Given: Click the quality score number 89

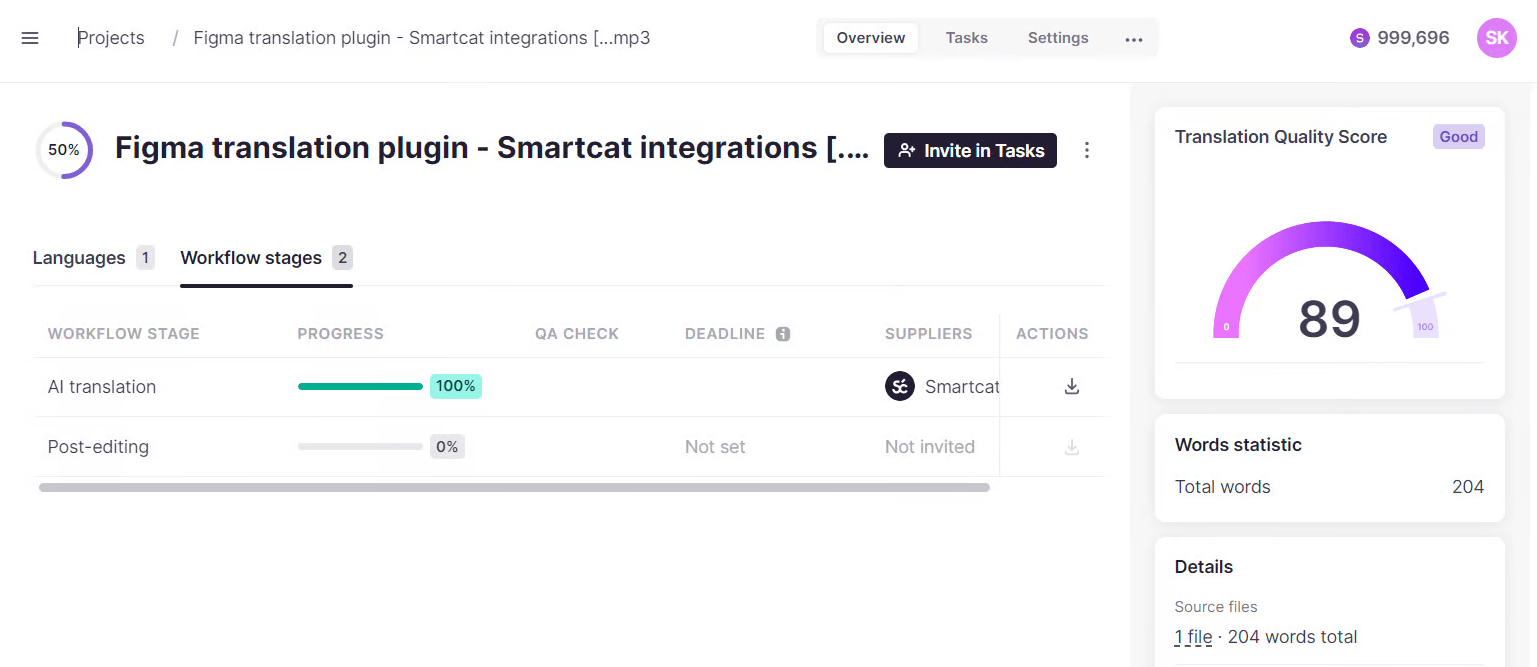Looking at the screenshot, I should click(x=1329, y=319).
